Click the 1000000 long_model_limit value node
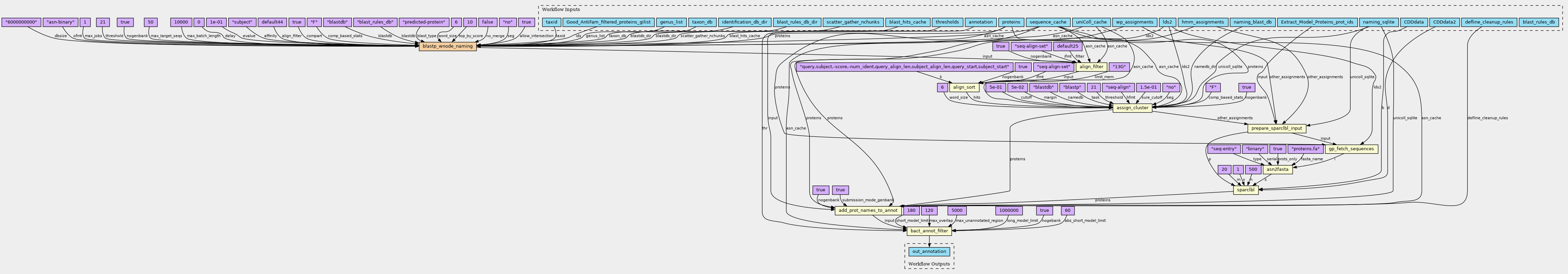Image resolution: width=1568 pixels, height=274 pixels. (1009, 211)
